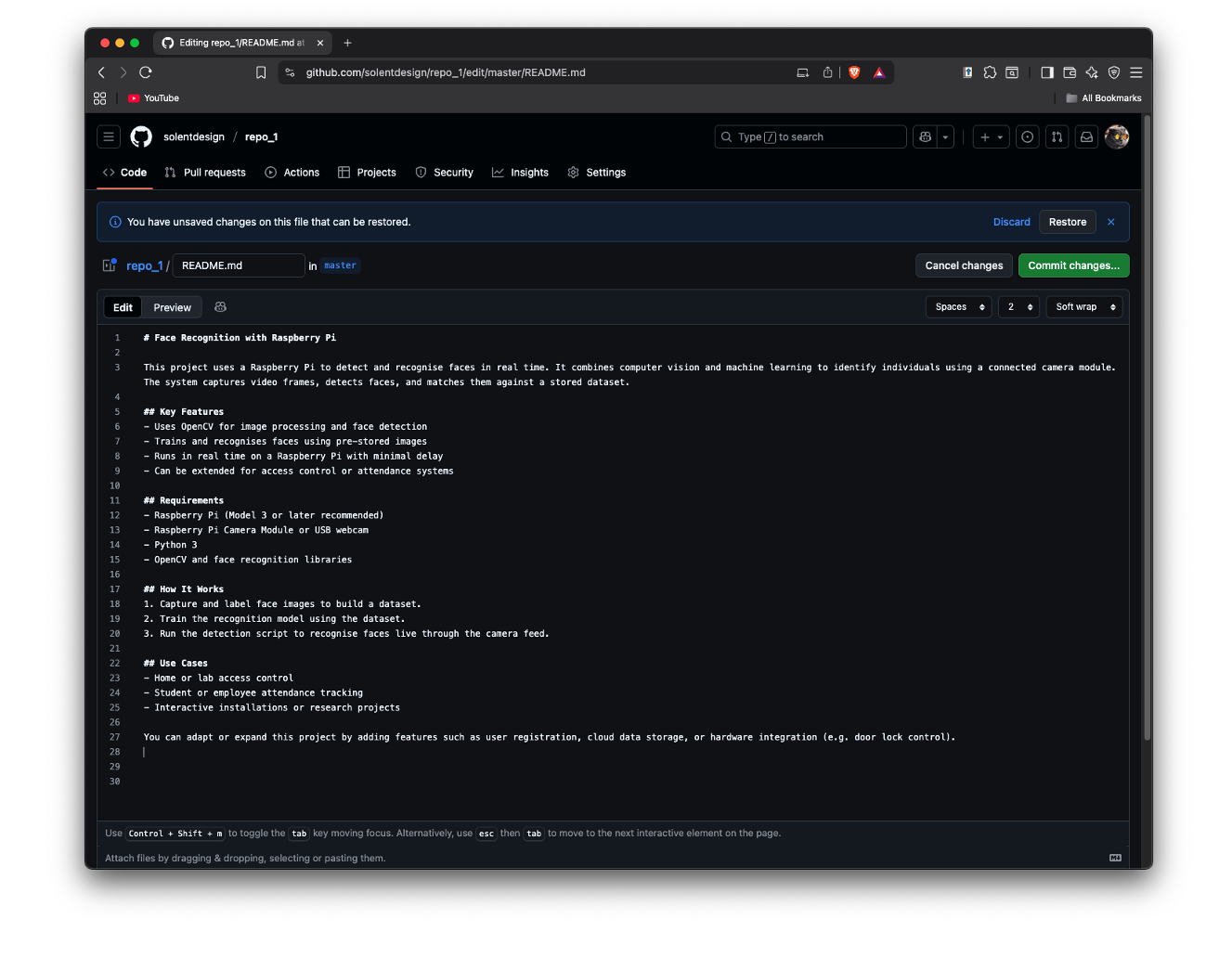
Task: Open the Soft wrap mode dropdown
Action: tap(1084, 307)
